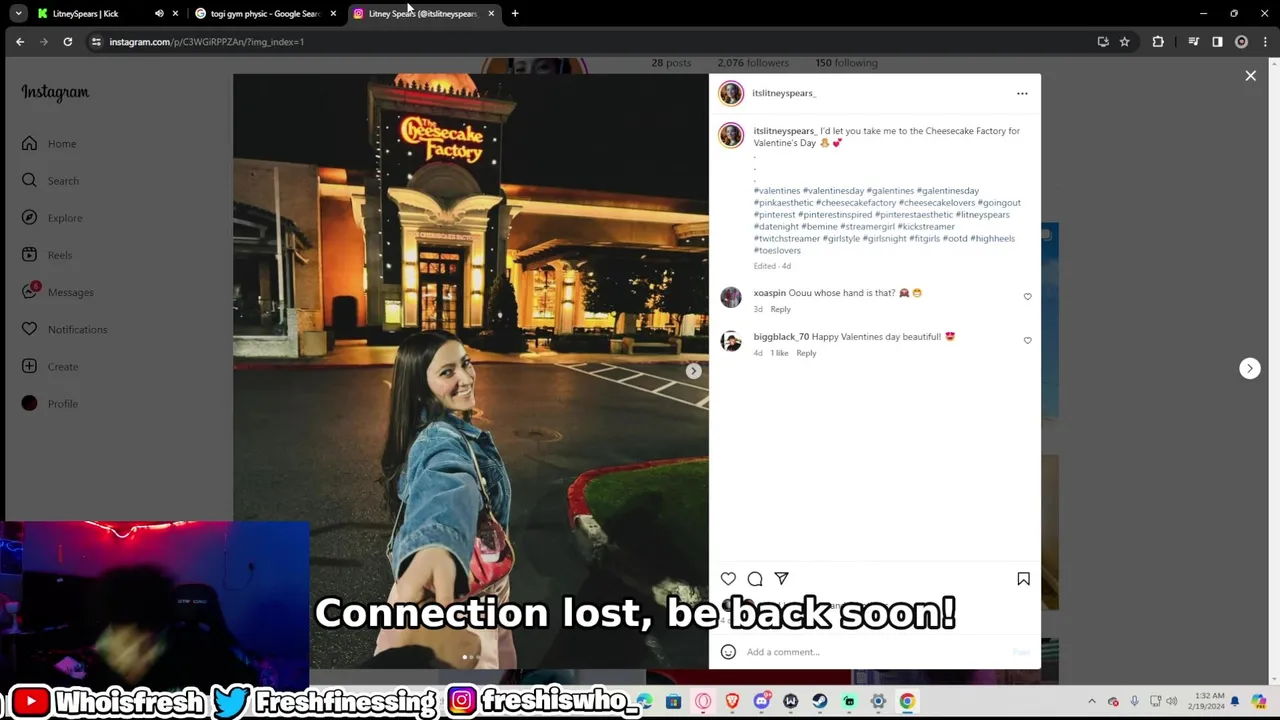Open Opera from the taskbar

point(703,702)
